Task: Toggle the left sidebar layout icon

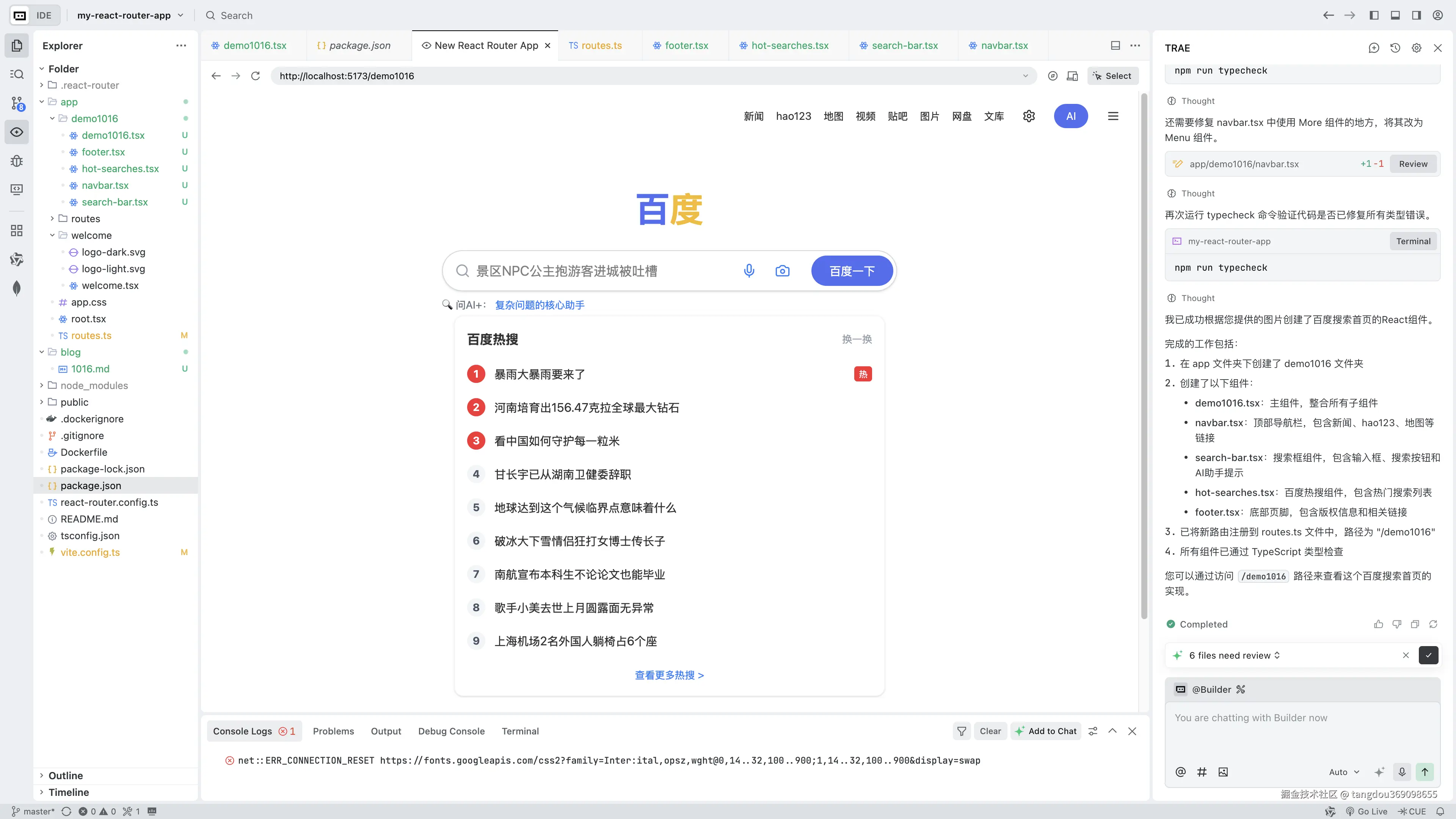Action: pyautogui.click(x=1374, y=15)
